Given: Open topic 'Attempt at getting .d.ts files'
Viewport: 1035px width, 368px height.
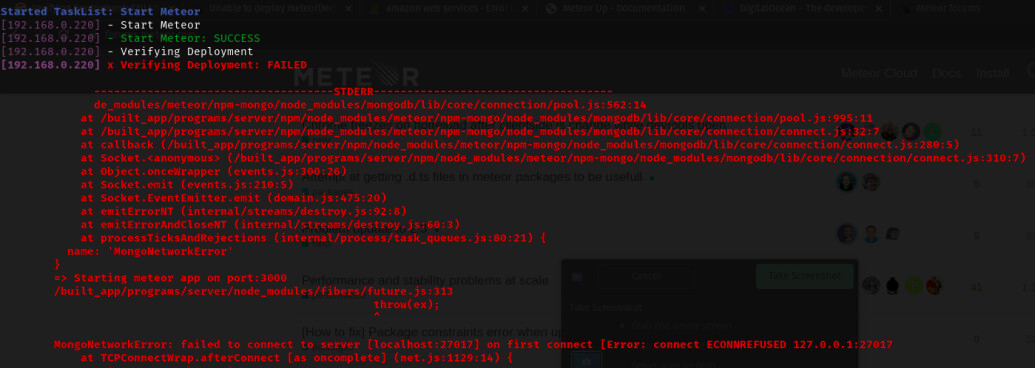Looking at the screenshot, I should click(x=472, y=177).
